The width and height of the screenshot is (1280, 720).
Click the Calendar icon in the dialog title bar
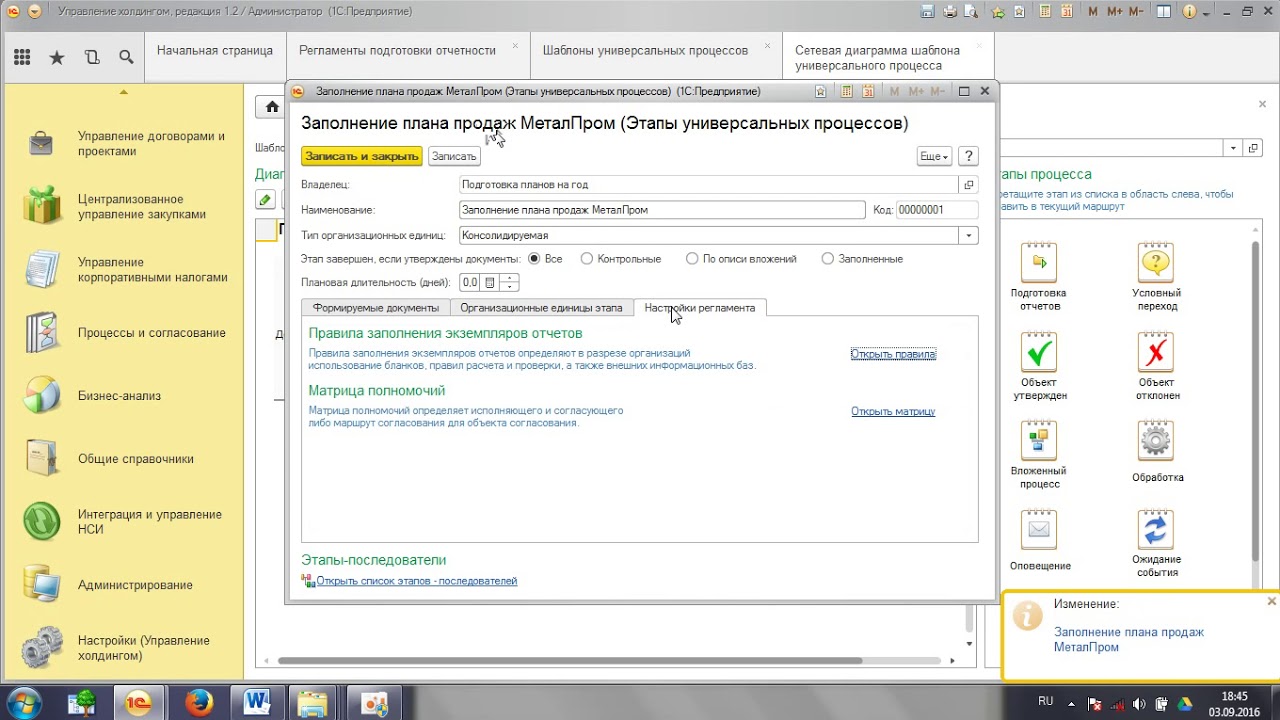tap(868, 91)
